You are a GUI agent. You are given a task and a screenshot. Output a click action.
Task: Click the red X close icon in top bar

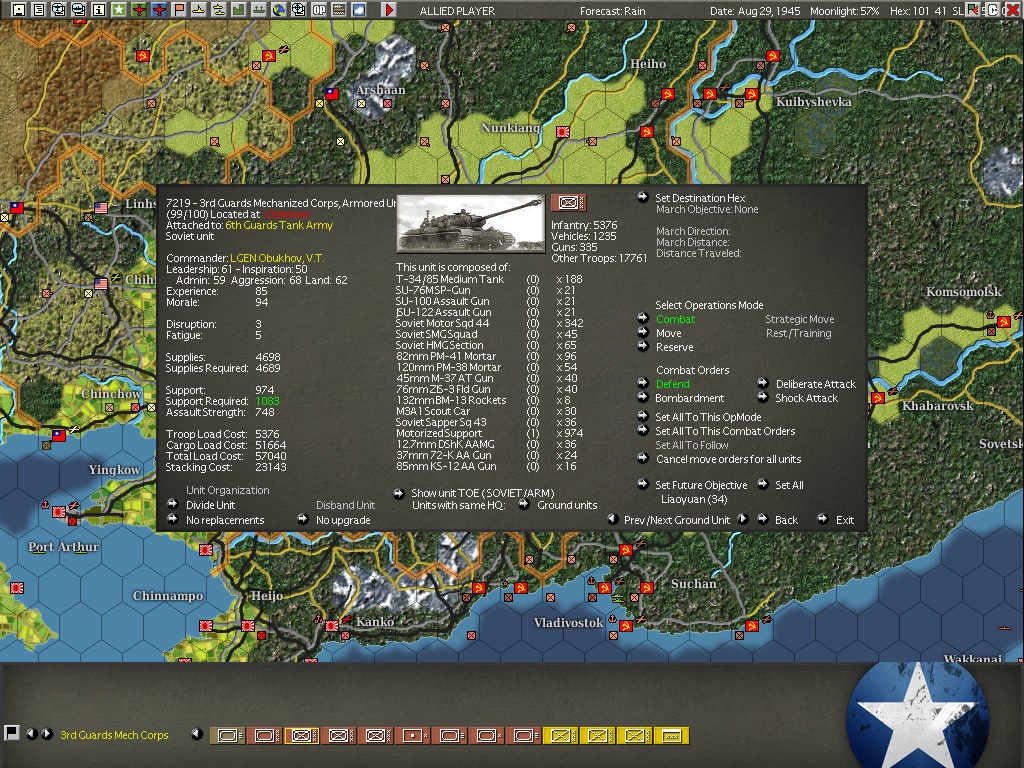1013,10
